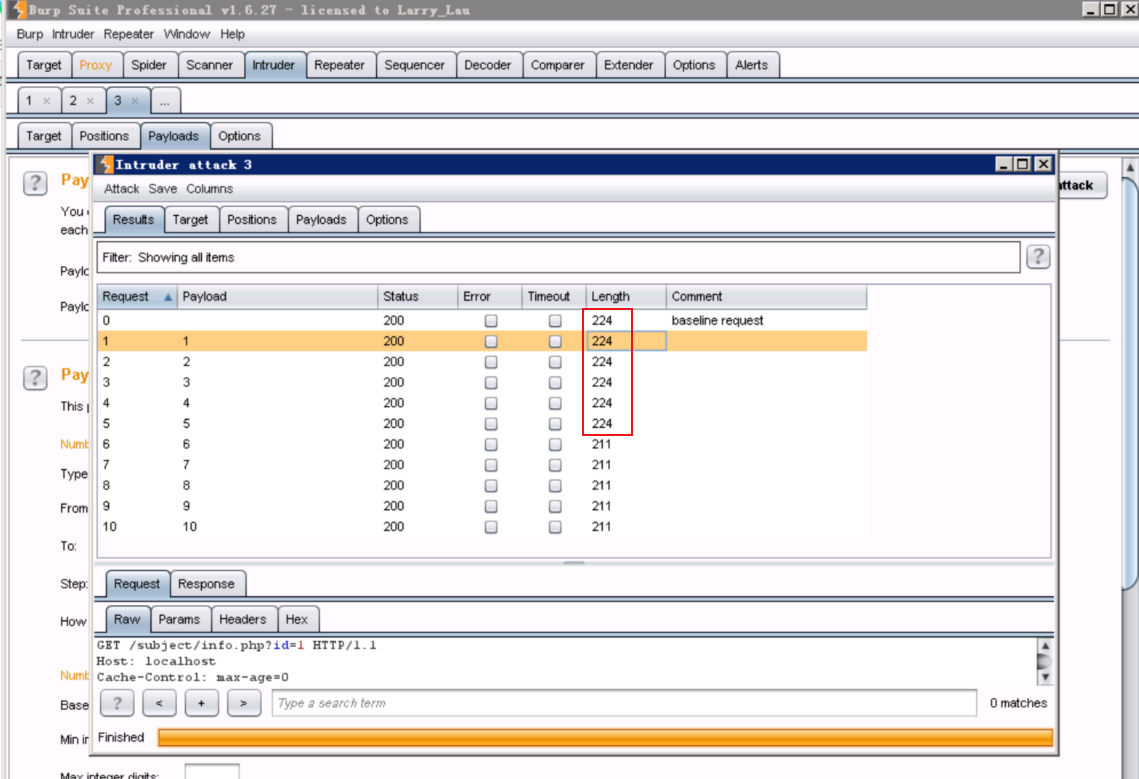The width and height of the screenshot is (1139, 779).
Task: Select the baseline request row
Action: (x=482, y=320)
